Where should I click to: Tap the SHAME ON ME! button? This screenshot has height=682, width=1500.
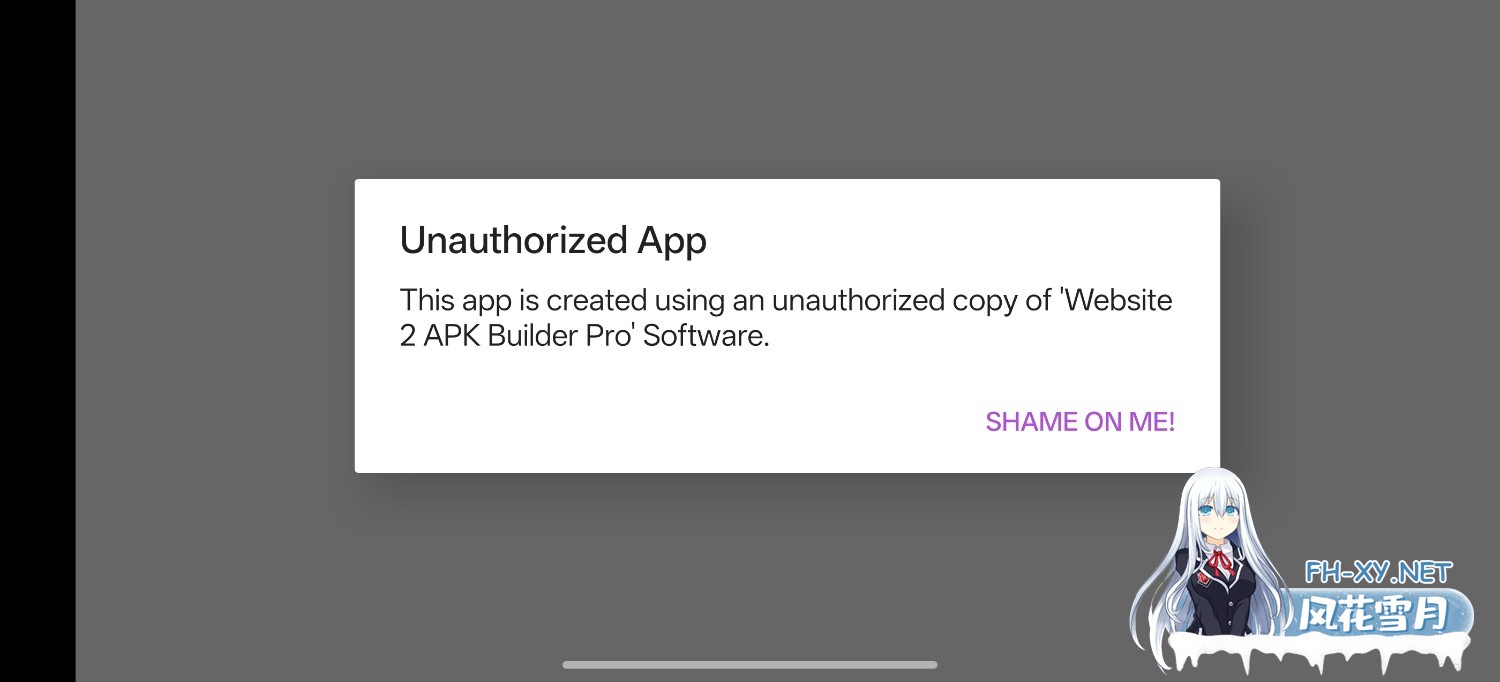(1080, 422)
